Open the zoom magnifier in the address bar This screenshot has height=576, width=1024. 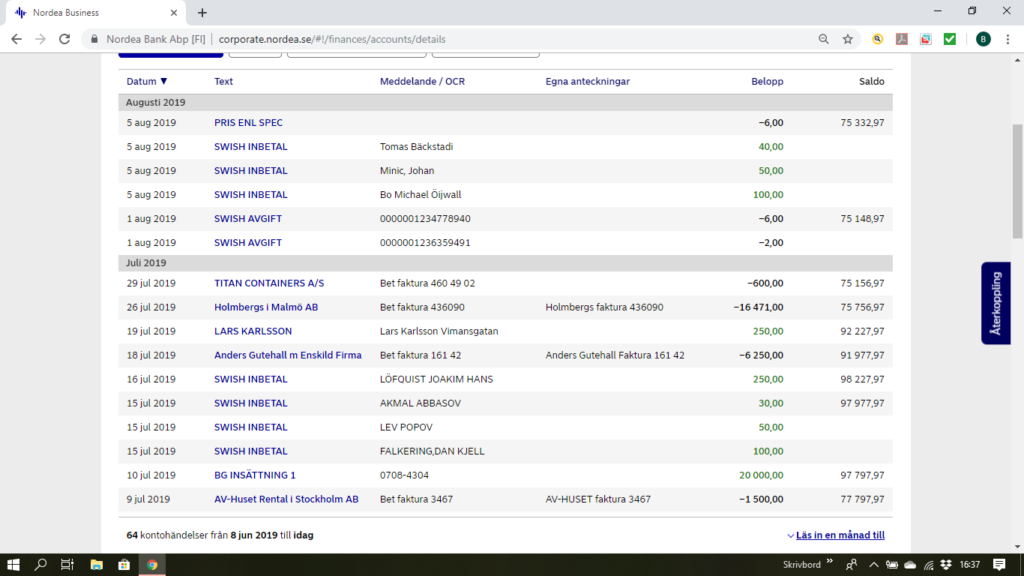tap(824, 39)
